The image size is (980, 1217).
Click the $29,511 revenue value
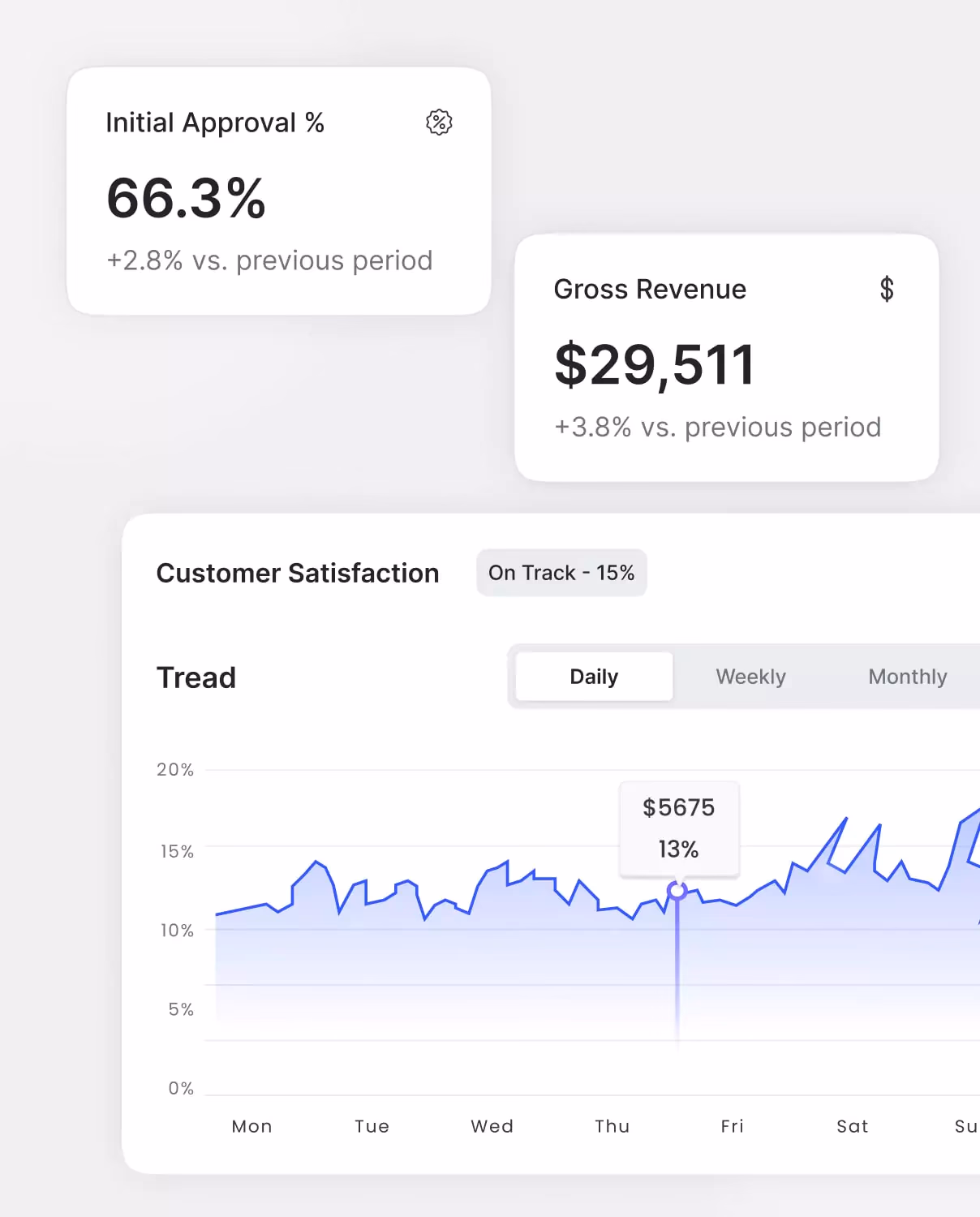(x=655, y=365)
